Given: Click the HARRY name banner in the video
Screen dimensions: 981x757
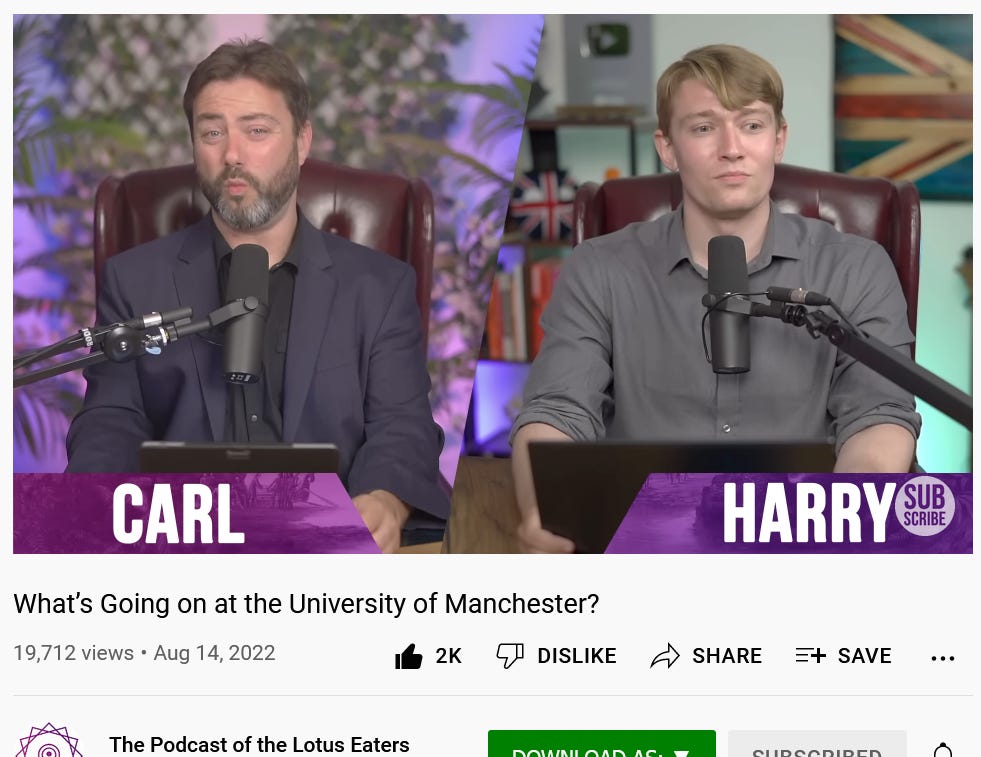Looking at the screenshot, I should click(x=808, y=513).
